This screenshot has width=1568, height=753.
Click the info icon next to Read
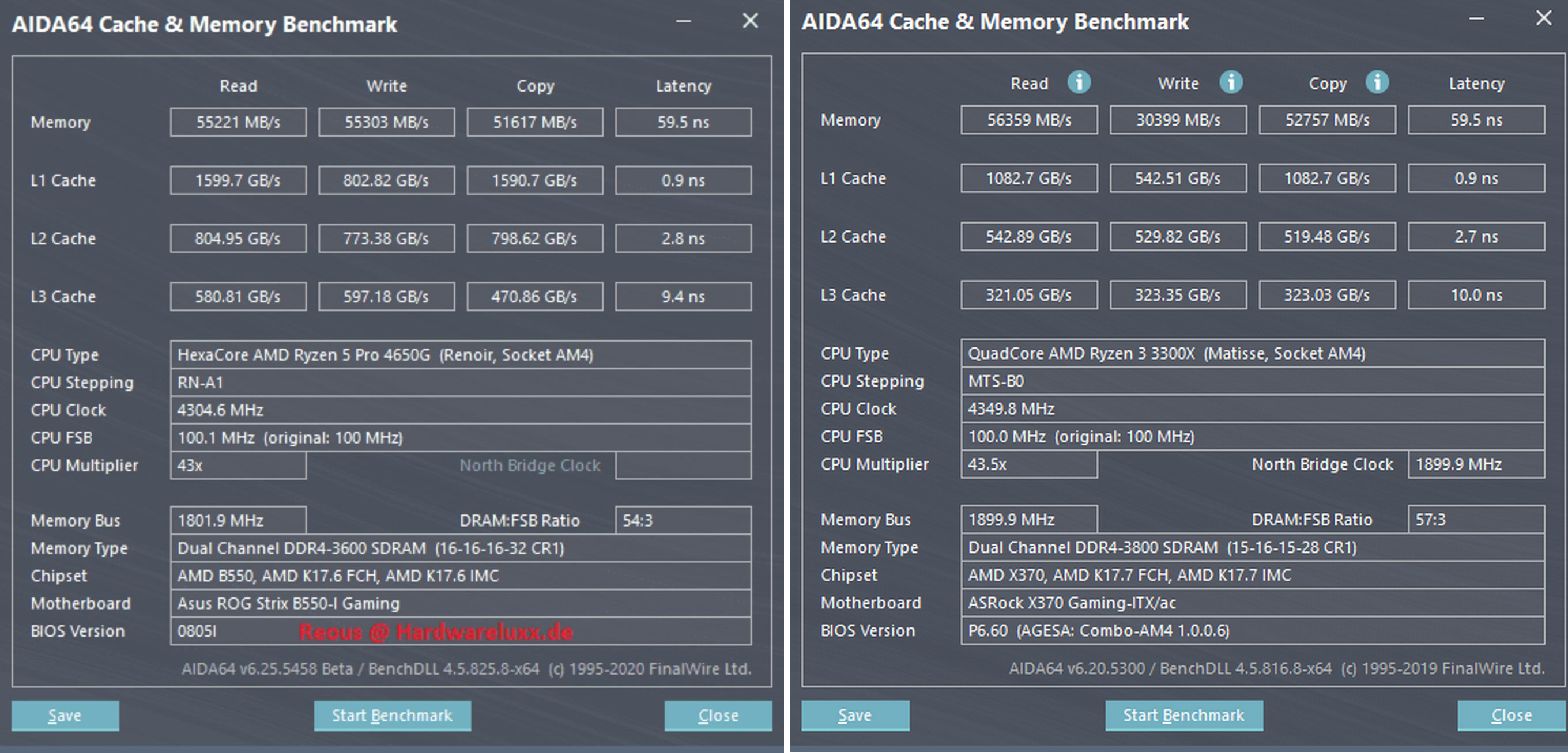(1079, 82)
